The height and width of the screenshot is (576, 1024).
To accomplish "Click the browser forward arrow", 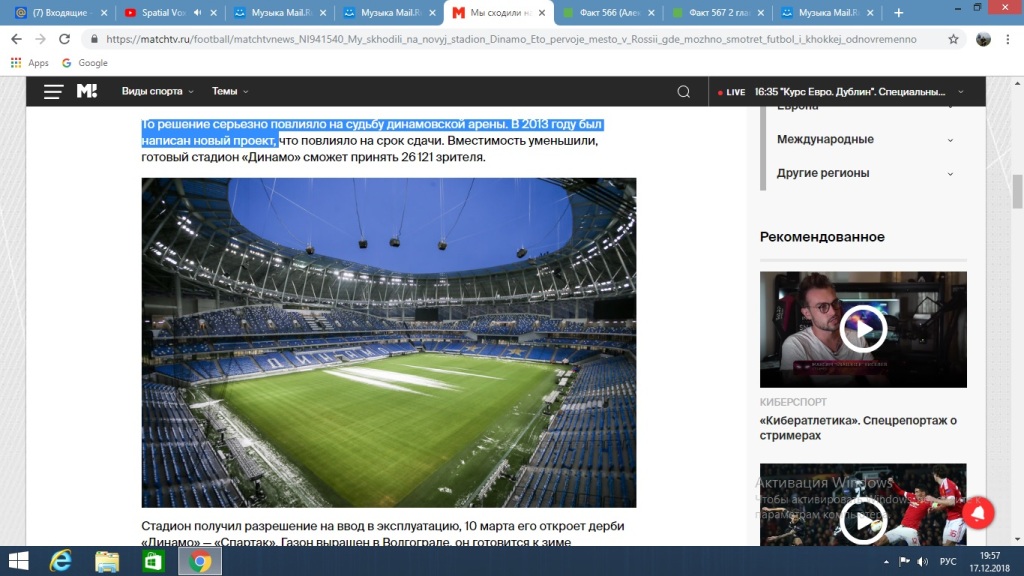I will click(x=40, y=39).
